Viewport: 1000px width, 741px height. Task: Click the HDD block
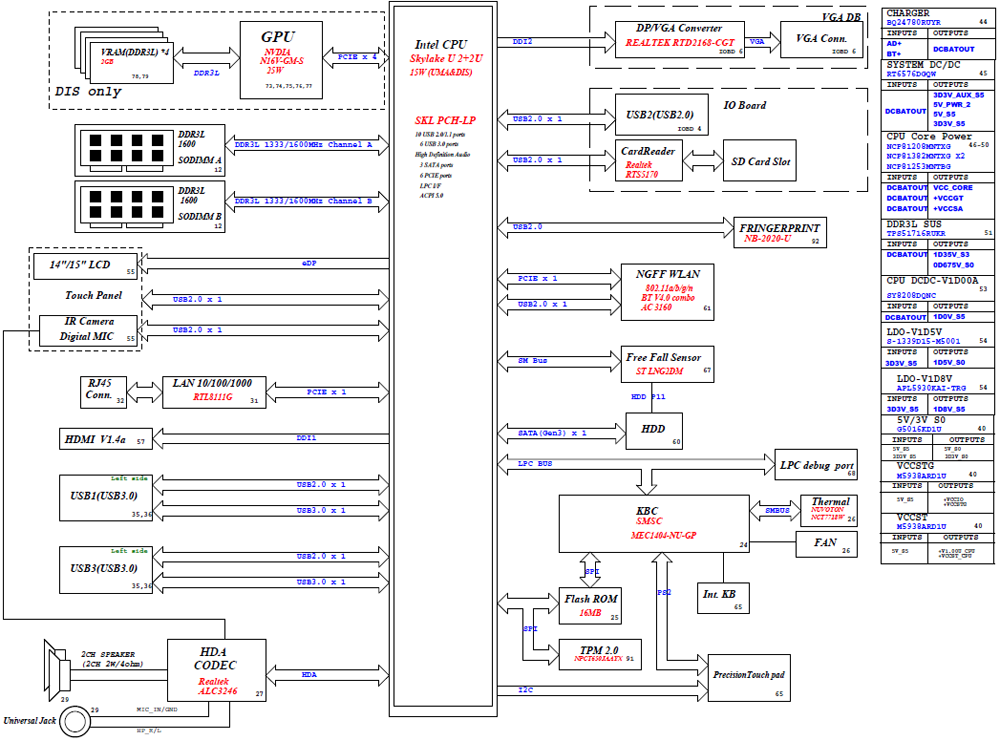654,431
